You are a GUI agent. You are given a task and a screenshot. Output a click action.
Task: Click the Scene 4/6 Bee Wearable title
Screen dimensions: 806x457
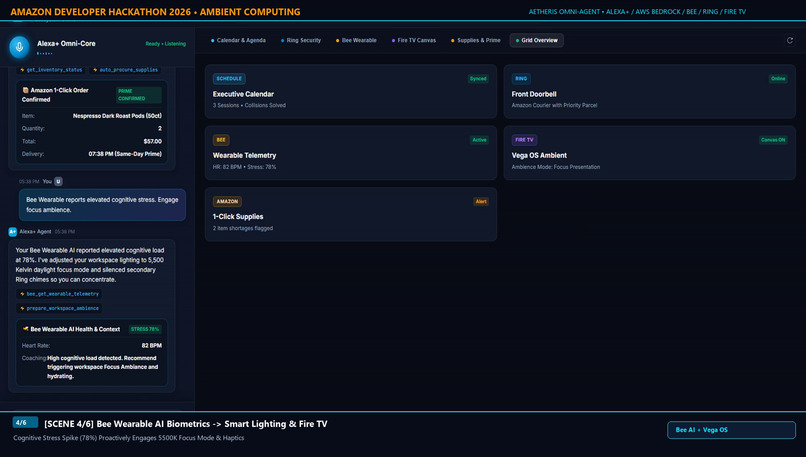point(186,424)
